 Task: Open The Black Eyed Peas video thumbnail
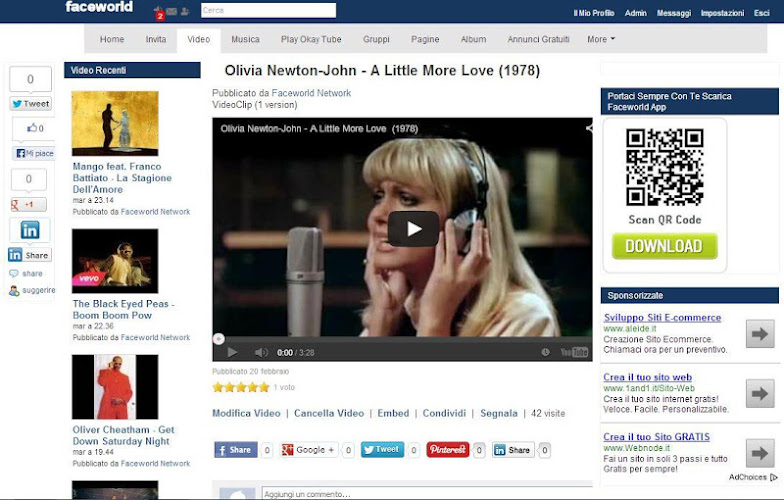coord(115,261)
